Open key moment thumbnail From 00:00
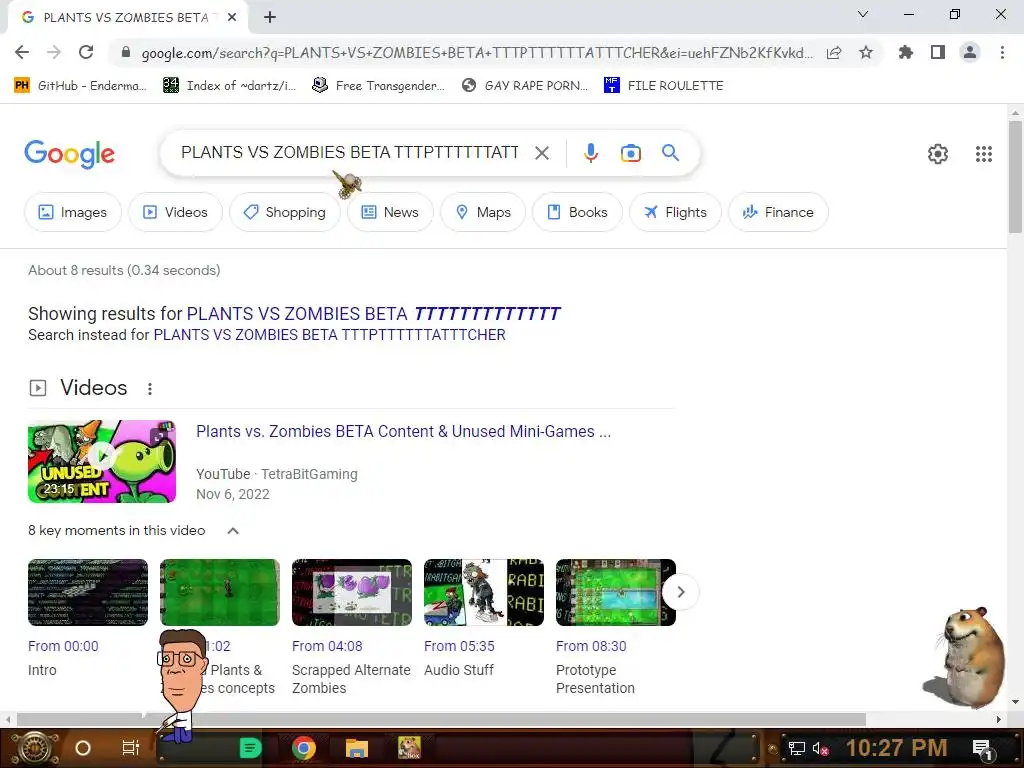This screenshot has width=1024, height=768. point(88,592)
